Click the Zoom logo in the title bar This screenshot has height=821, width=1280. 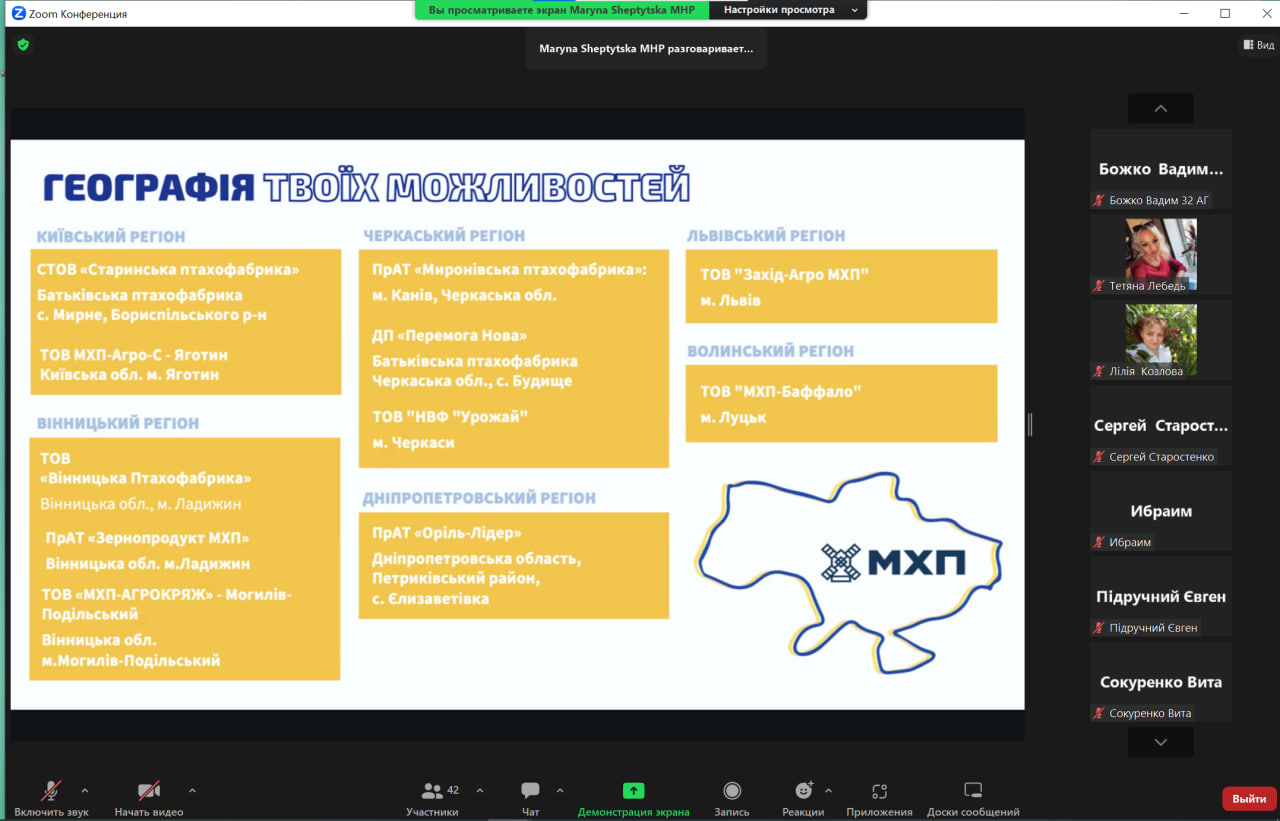click(x=18, y=14)
